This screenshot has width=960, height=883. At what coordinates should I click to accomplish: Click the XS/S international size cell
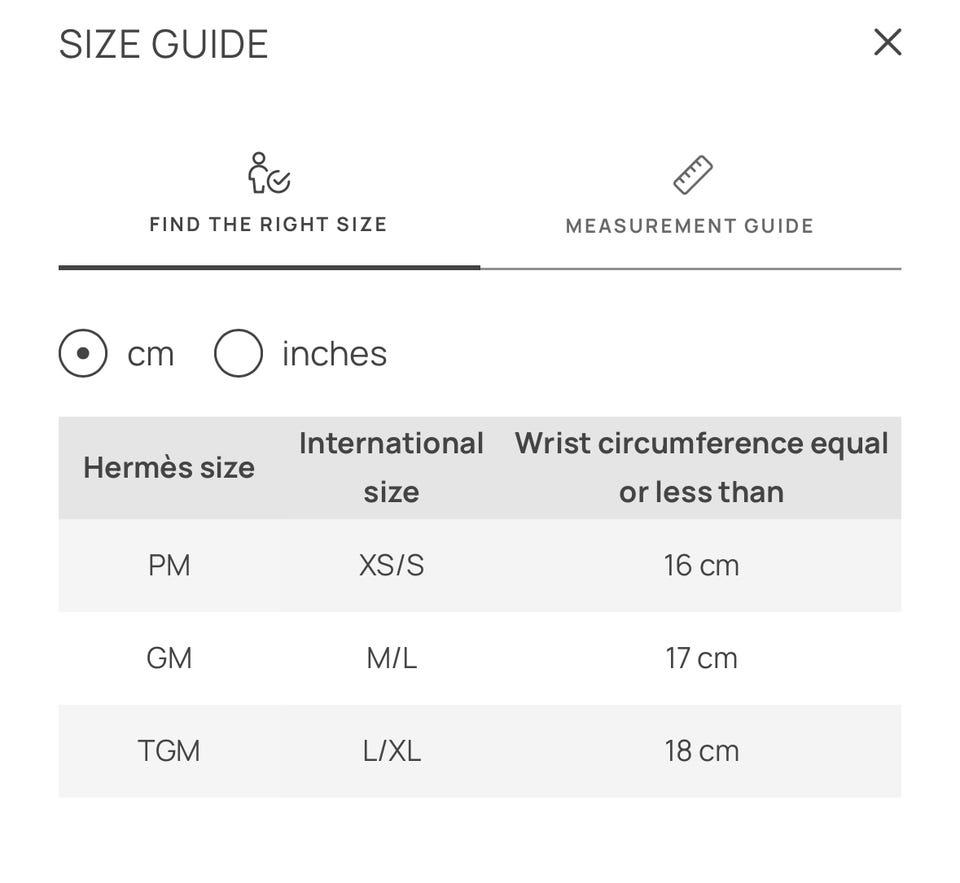point(391,565)
